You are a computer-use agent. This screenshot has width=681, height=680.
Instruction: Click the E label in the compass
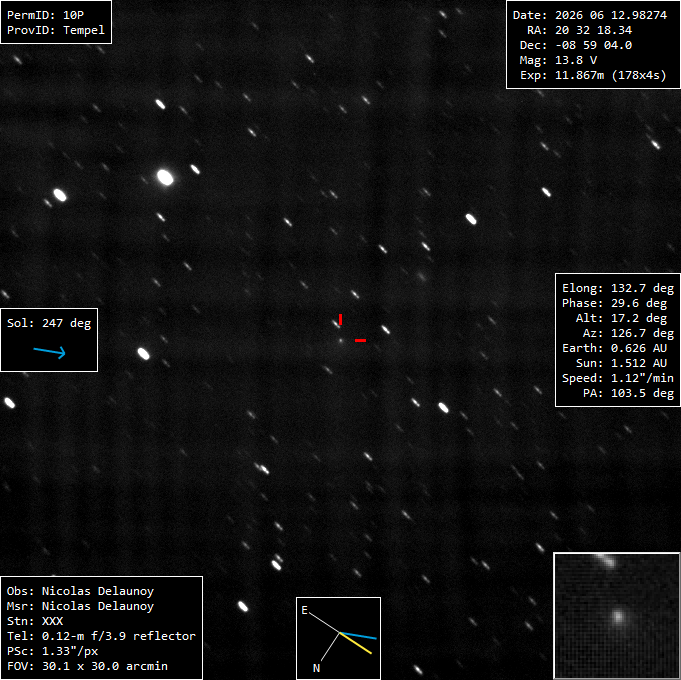(x=304, y=611)
